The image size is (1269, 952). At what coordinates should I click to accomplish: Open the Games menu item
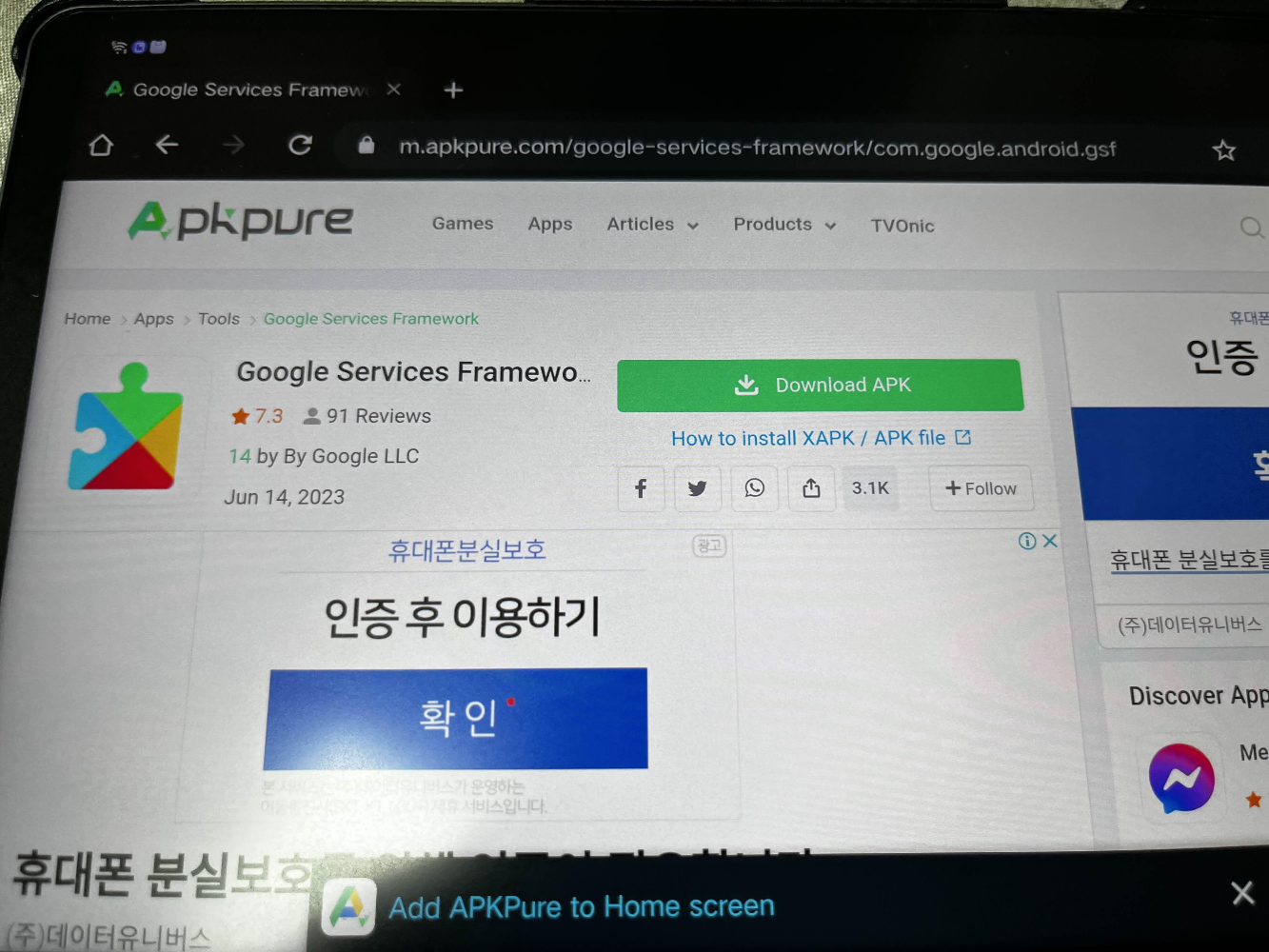[463, 224]
